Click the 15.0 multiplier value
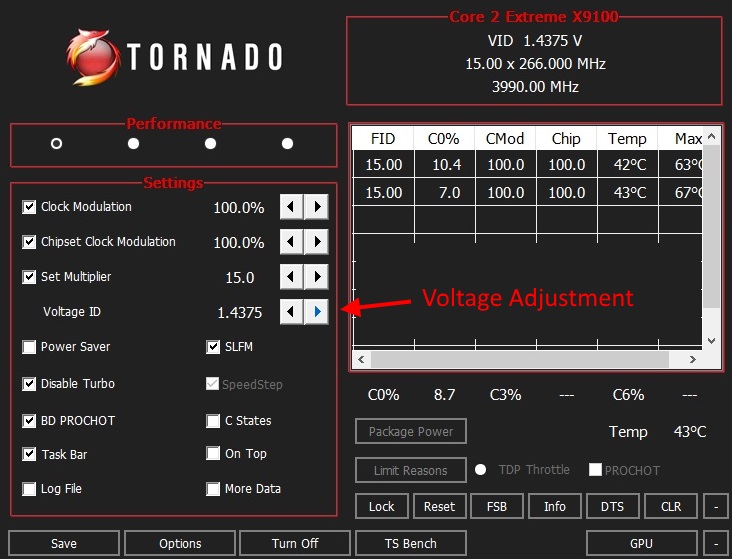This screenshot has height=559, width=732. click(x=239, y=277)
